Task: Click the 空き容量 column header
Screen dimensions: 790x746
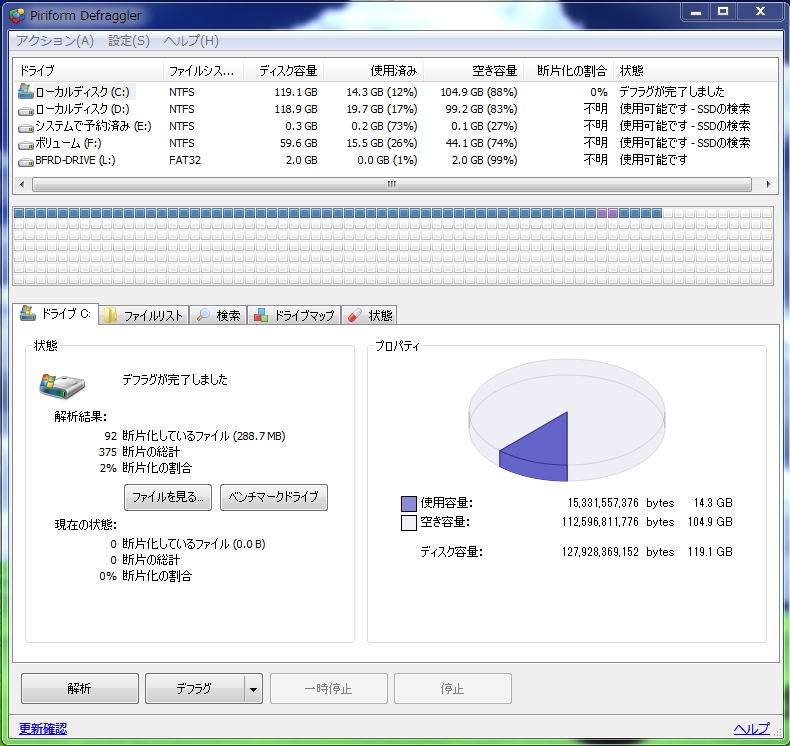Action: 473,71
